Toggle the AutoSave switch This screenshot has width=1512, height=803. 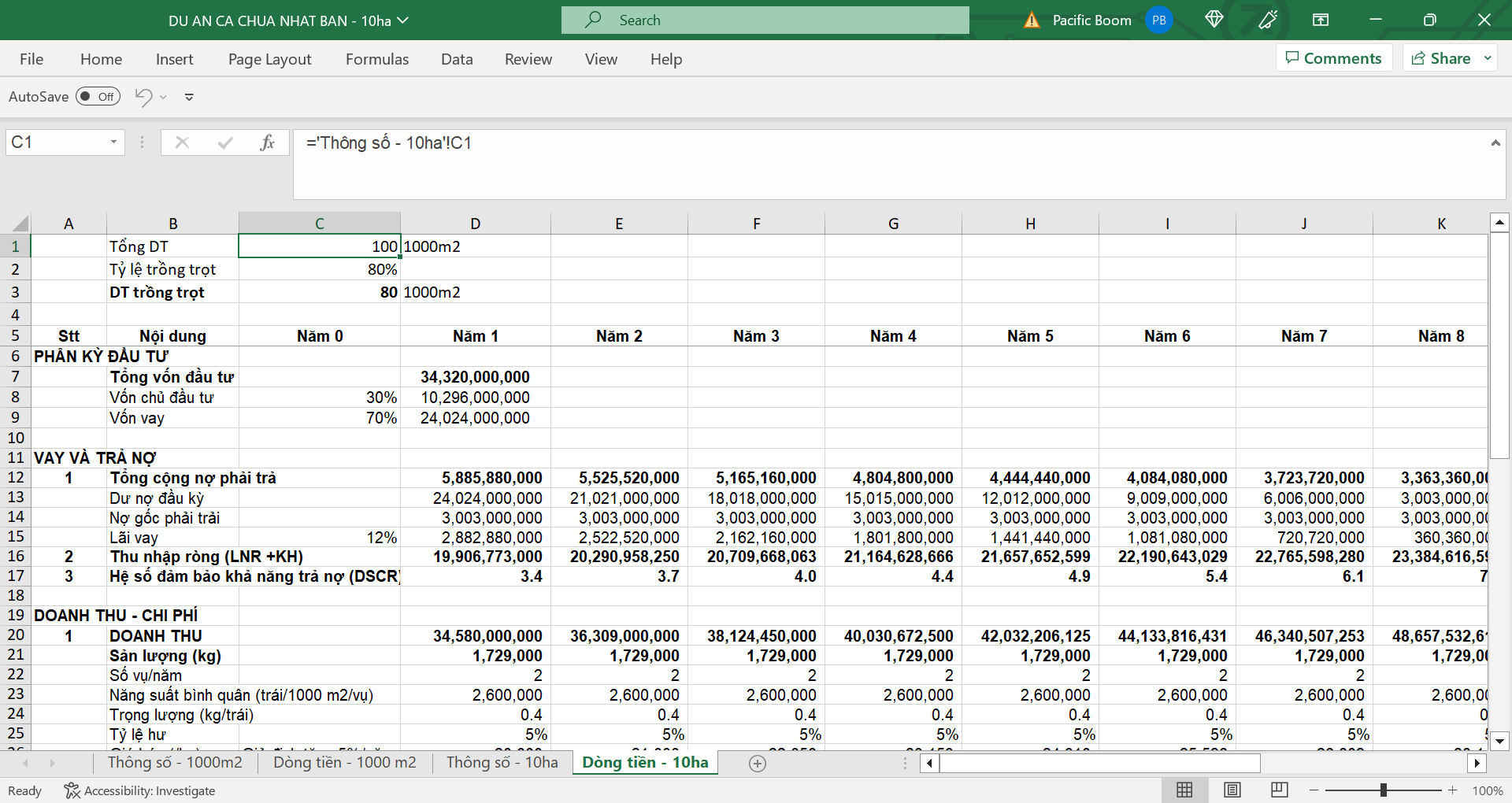[98, 97]
